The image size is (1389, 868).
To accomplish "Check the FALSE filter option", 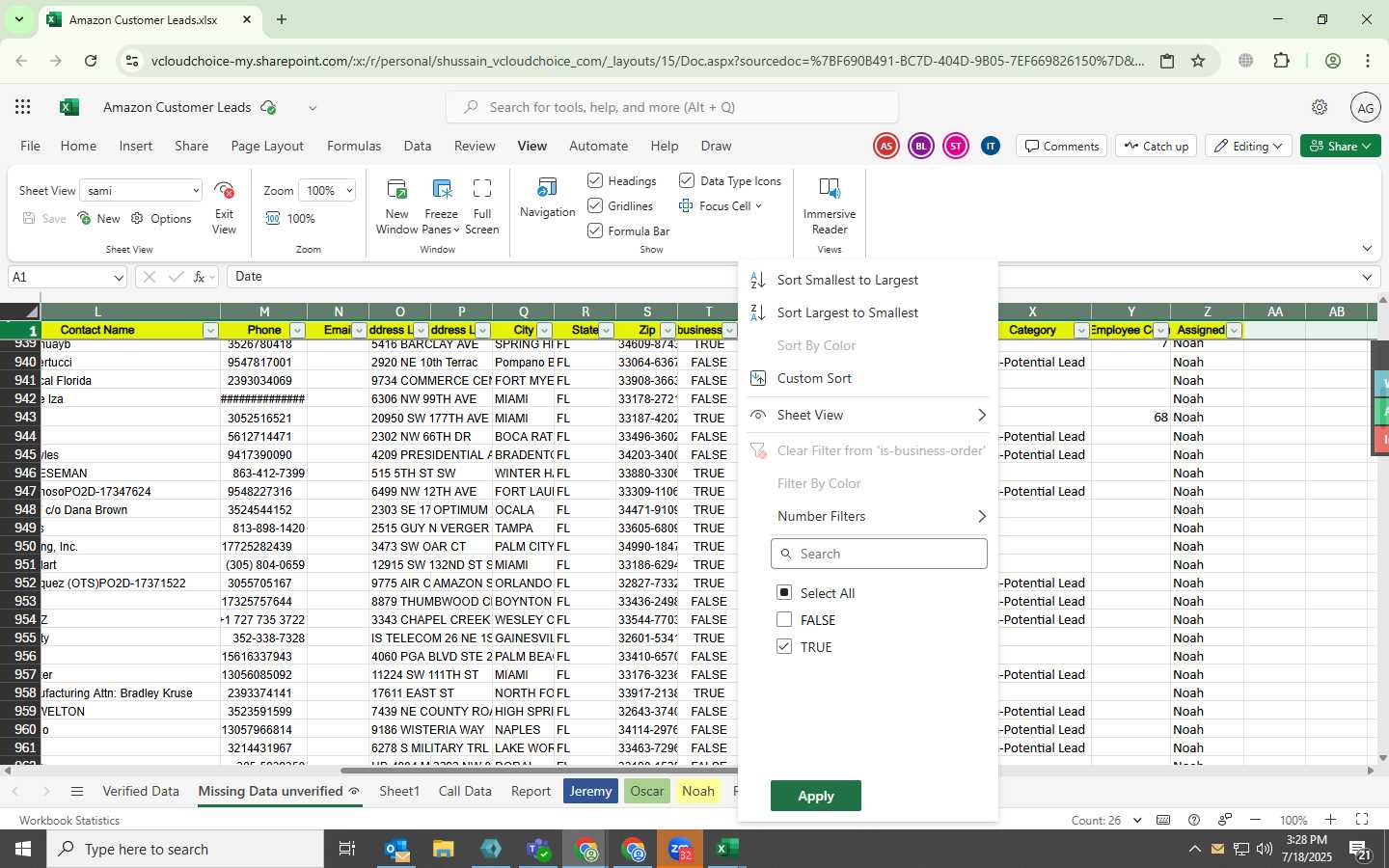I will tap(784, 619).
